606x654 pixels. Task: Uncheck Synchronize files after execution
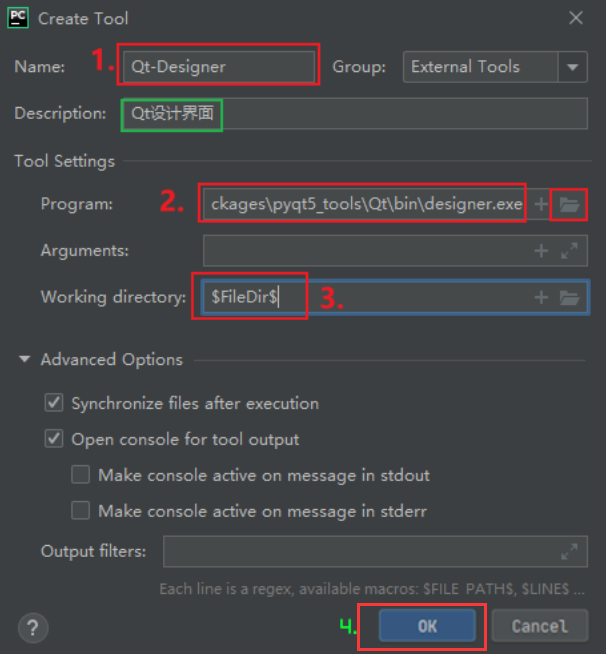coord(54,403)
